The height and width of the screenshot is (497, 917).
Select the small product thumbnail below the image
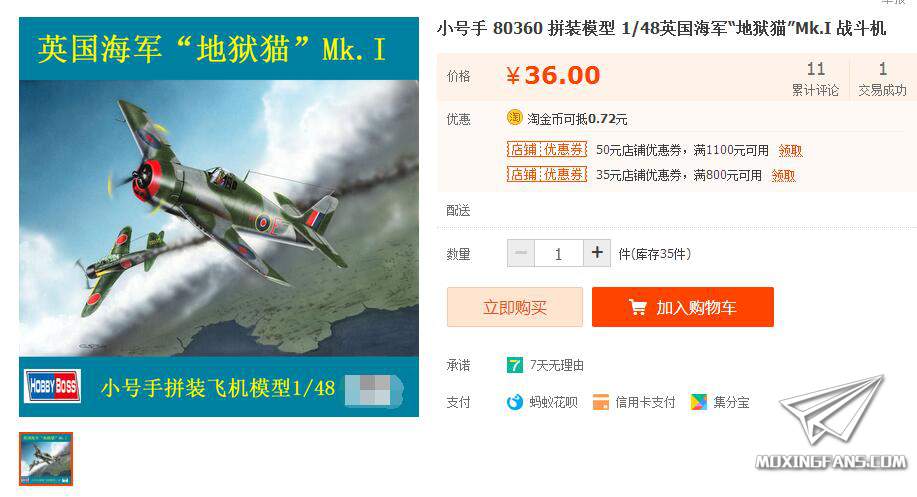[46, 459]
